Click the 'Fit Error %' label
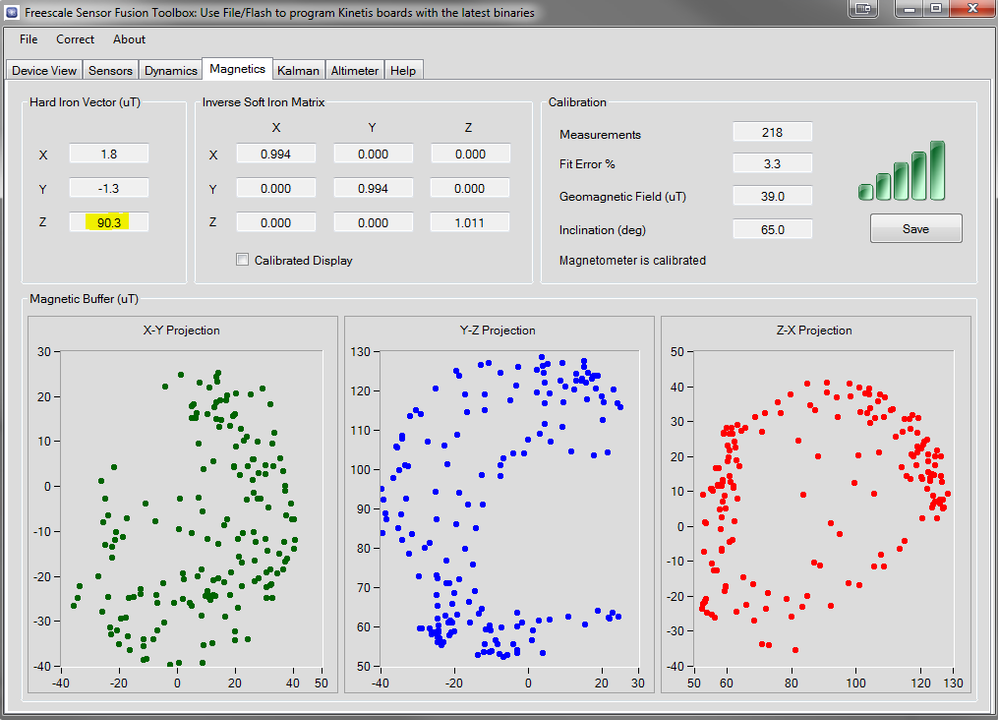 [587, 164]
